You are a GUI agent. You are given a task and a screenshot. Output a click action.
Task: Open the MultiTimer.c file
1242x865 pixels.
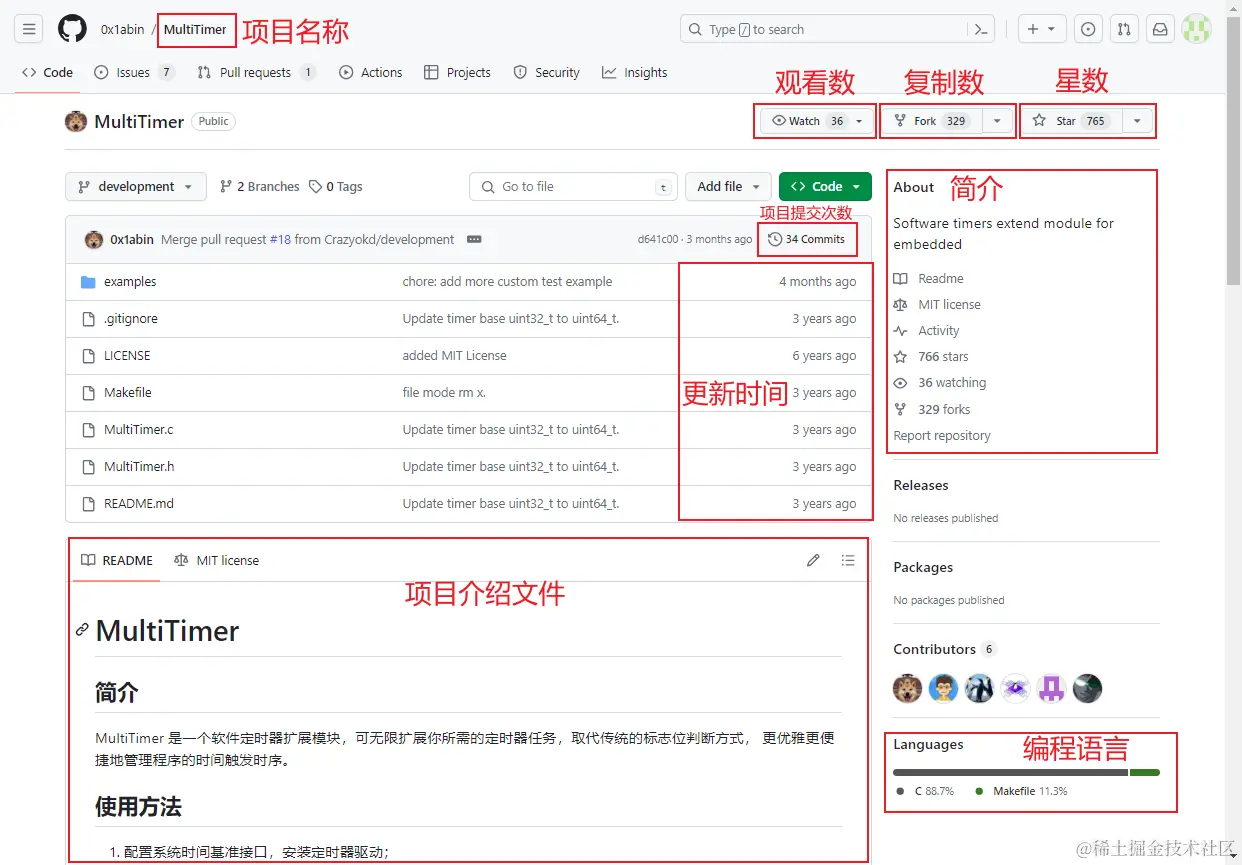139,430
